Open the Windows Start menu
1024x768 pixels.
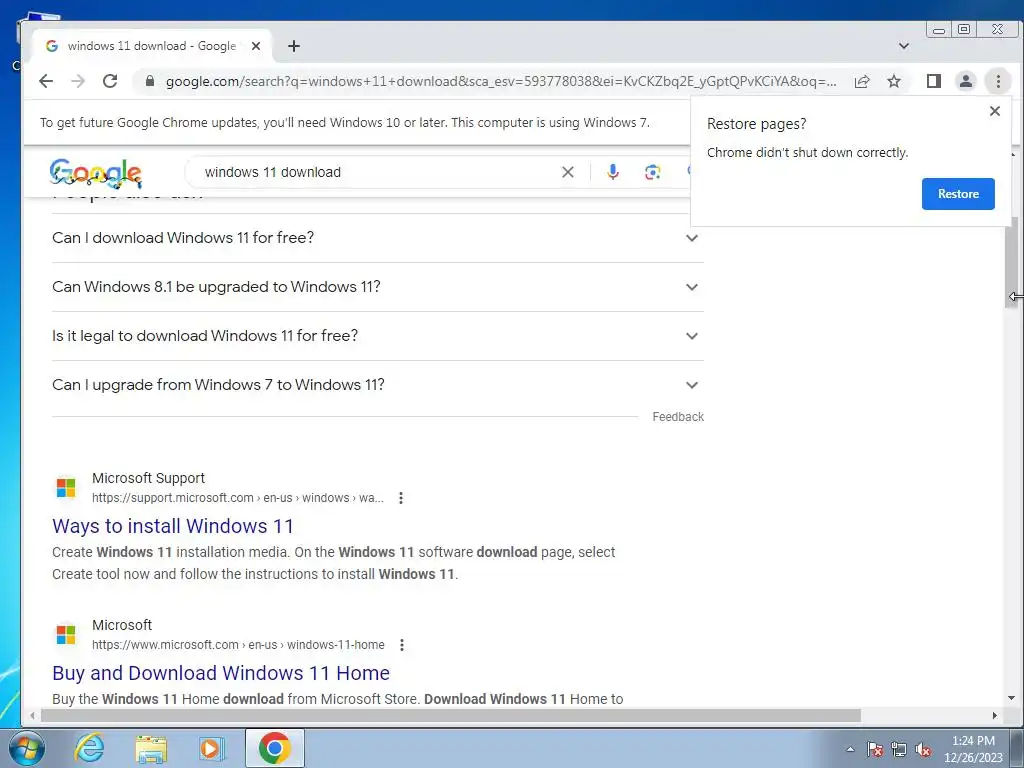point(26,748)
